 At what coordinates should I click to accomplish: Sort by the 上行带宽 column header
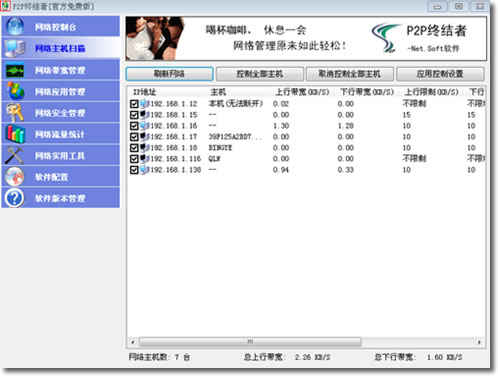302,92
